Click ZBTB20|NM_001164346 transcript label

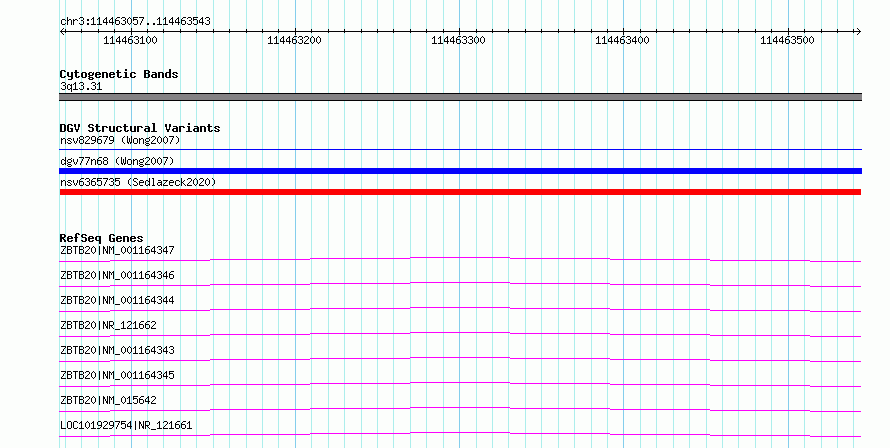(117, 275)
